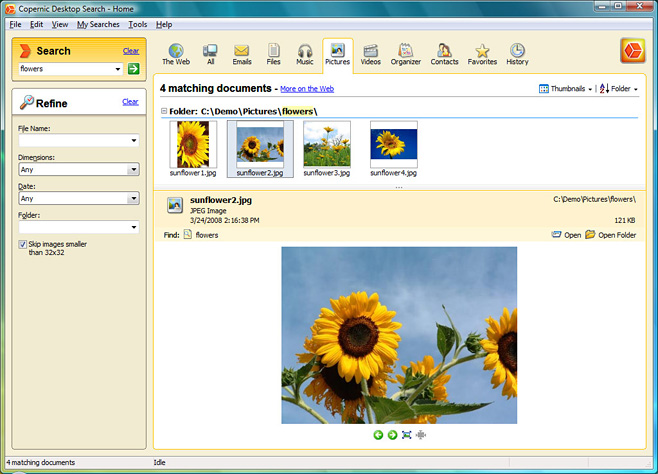Expand the File Name dropdown
Viewport: 658px width, 474px height.
coord(134,141)
